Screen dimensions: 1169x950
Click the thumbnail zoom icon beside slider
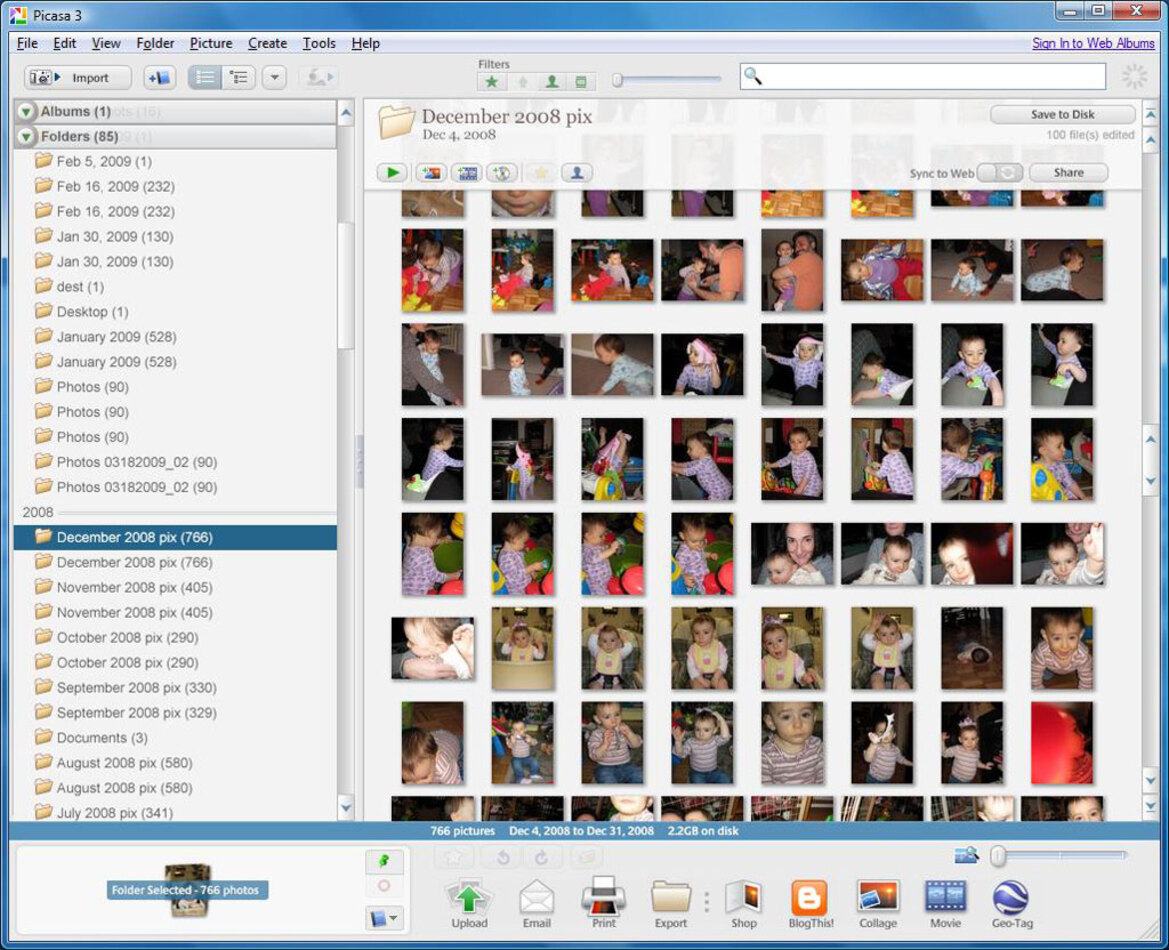tap(966, 855)
